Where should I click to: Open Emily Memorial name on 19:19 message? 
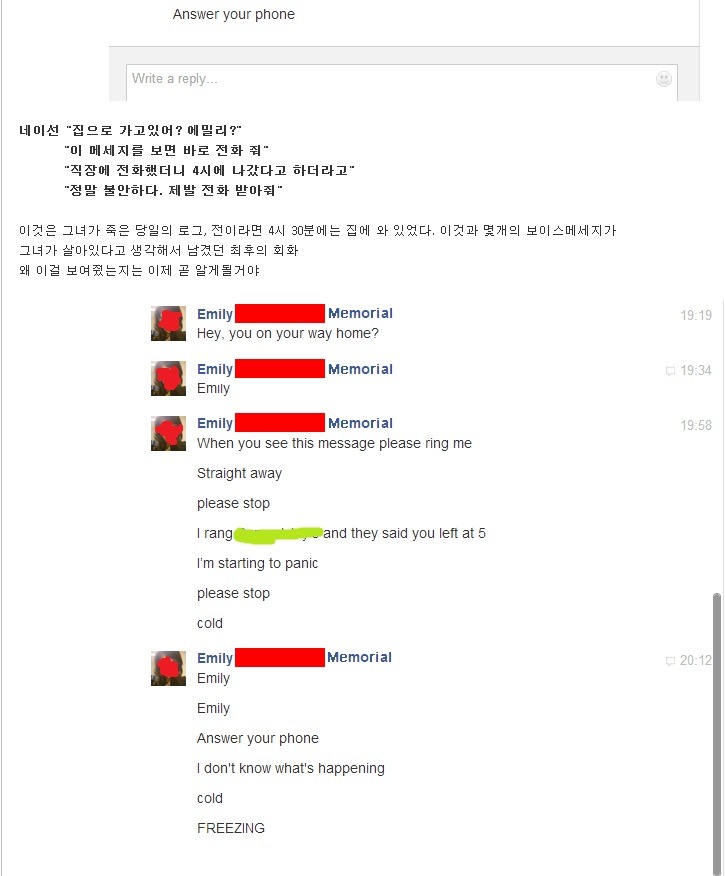click(x=295, y=313)
